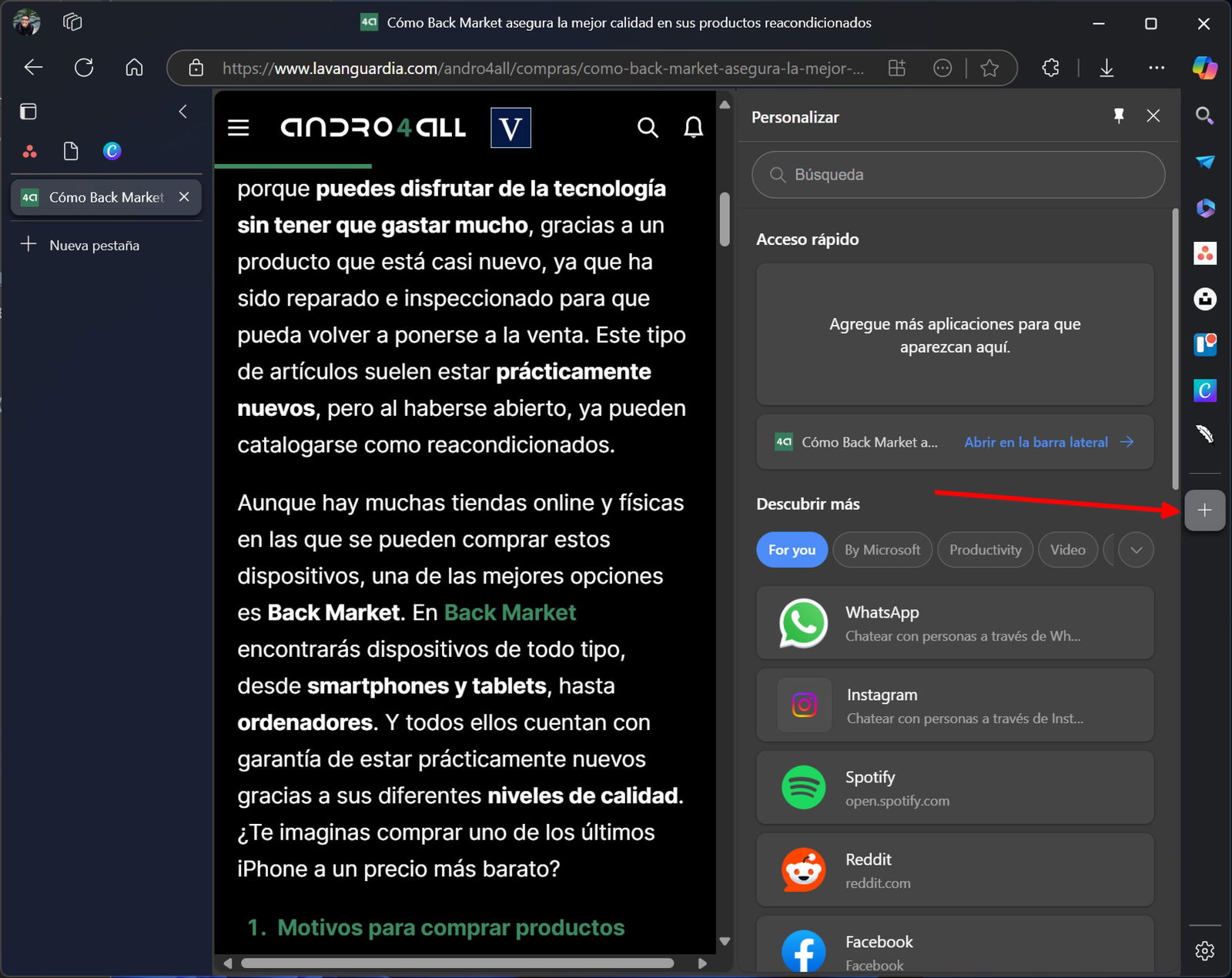The image size is (1232, 978).
Task: Click the La Vanguardia V logo
Action: click(x=511, y=127)
